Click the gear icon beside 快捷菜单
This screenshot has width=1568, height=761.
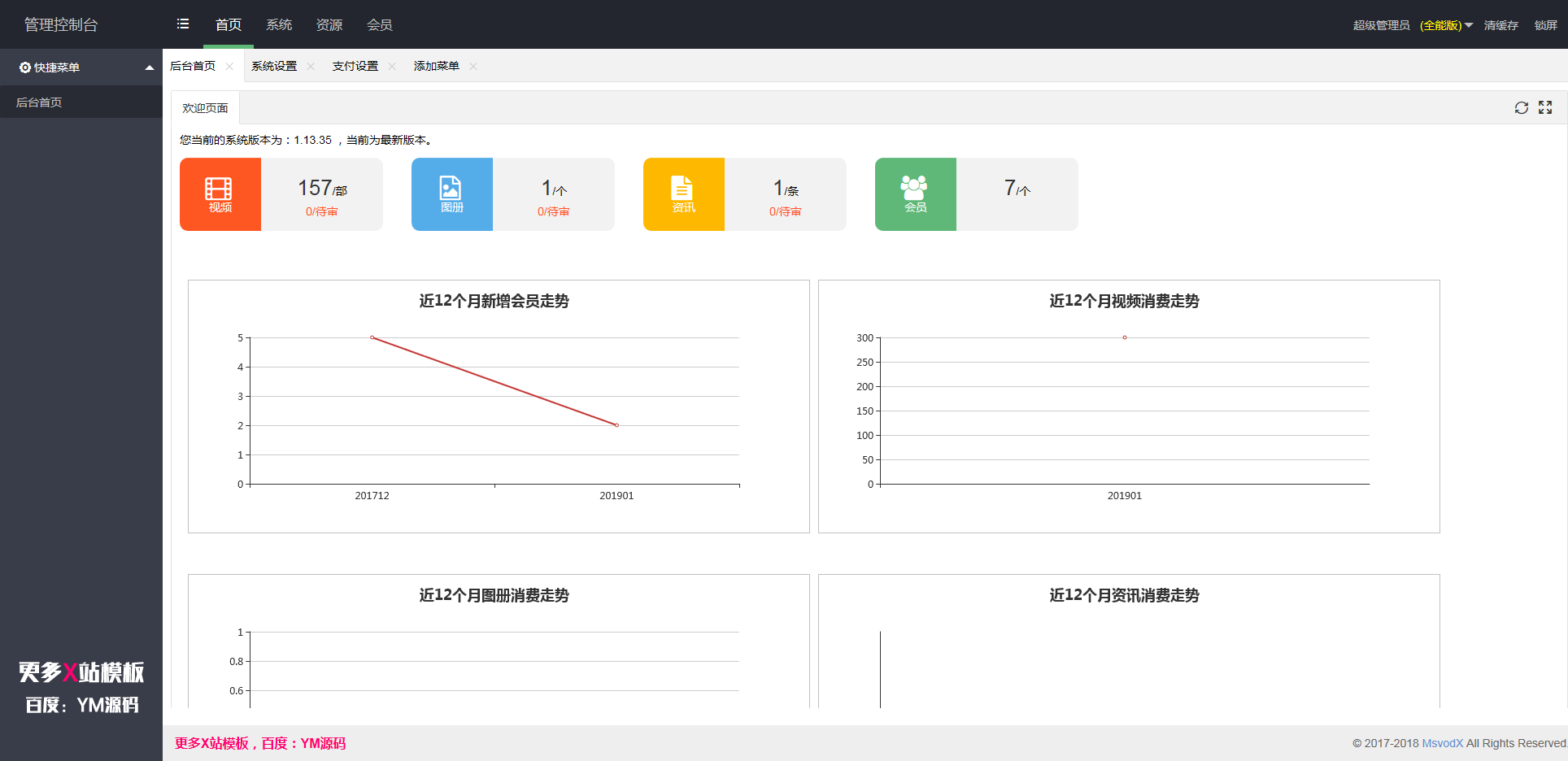point(25,67)
